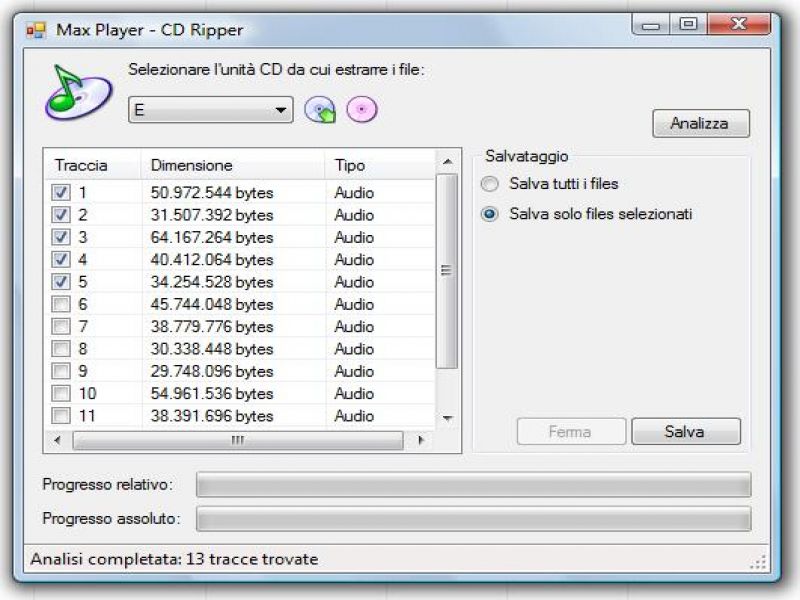Click the window resize grip in status bar
This screenshot has height=600, width=800.
pos(759,562)
